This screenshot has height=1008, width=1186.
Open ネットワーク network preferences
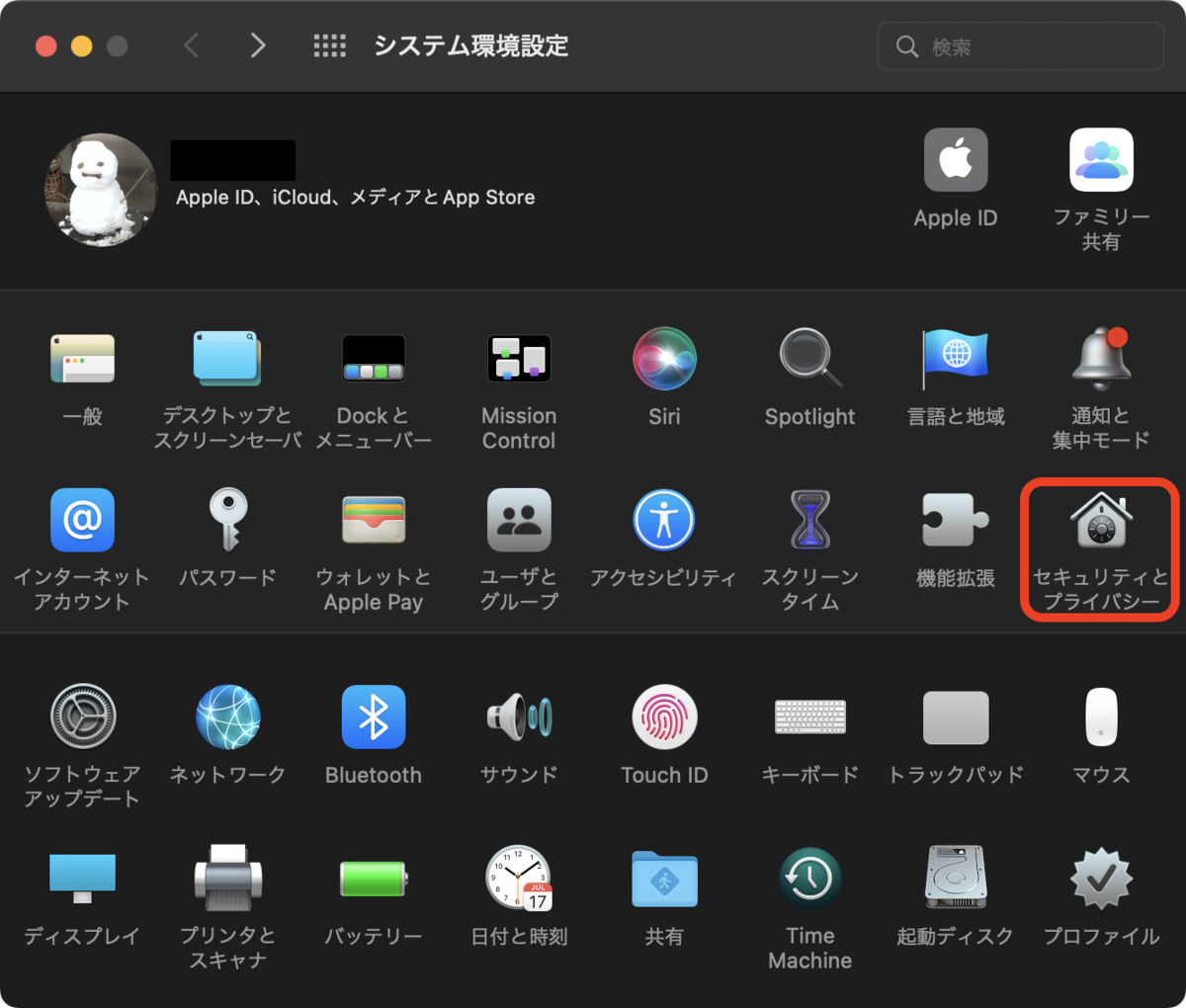227,716
